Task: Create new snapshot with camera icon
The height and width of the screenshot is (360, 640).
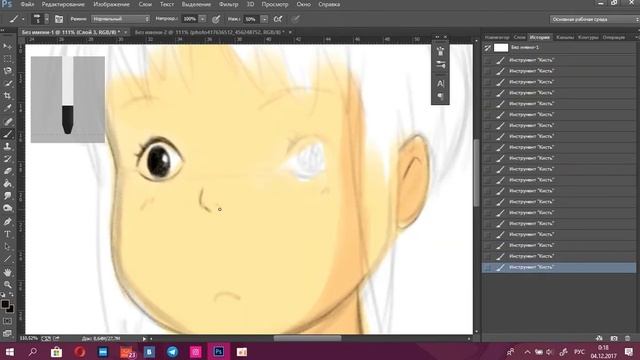Action: [614, 338]
